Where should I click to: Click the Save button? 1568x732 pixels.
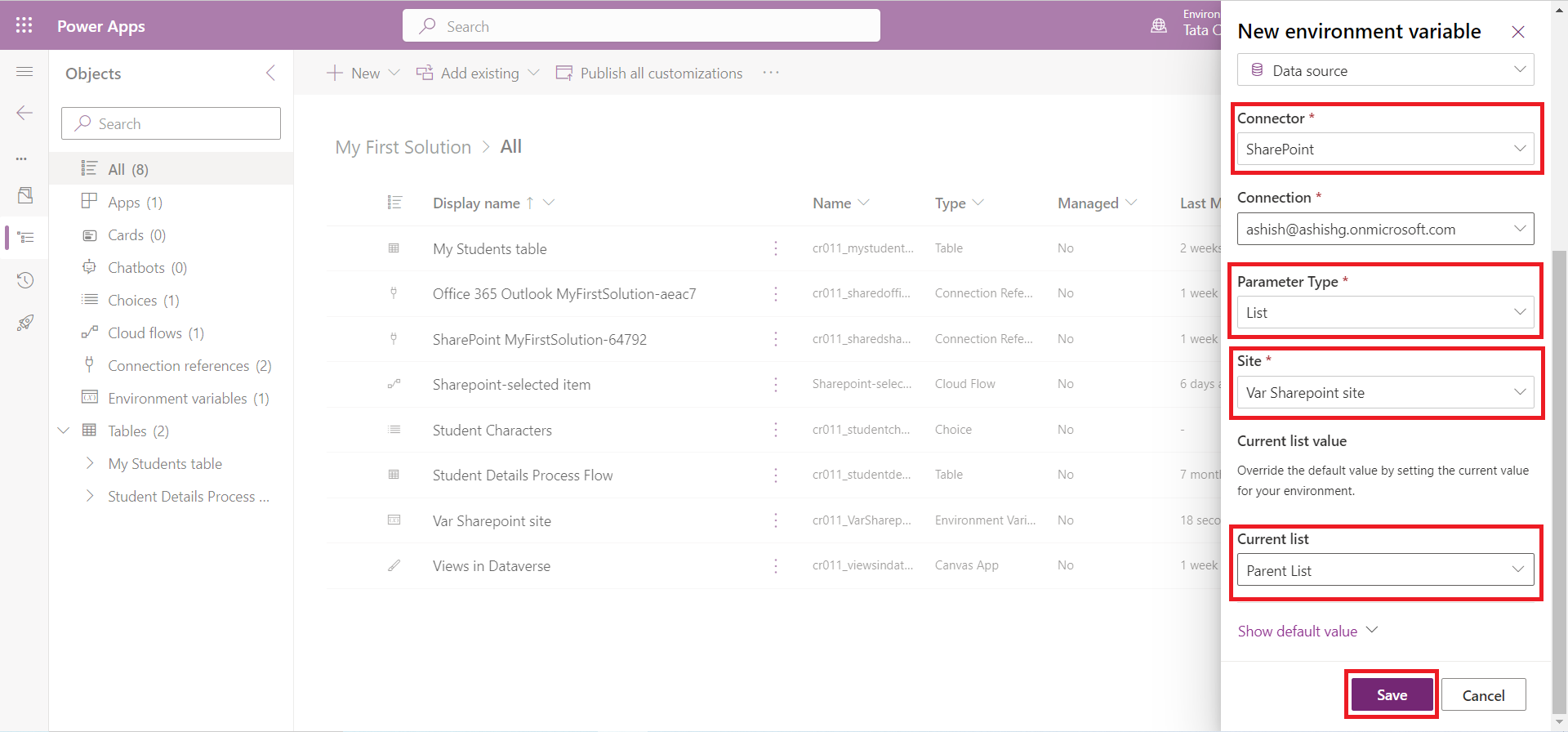1392,695
